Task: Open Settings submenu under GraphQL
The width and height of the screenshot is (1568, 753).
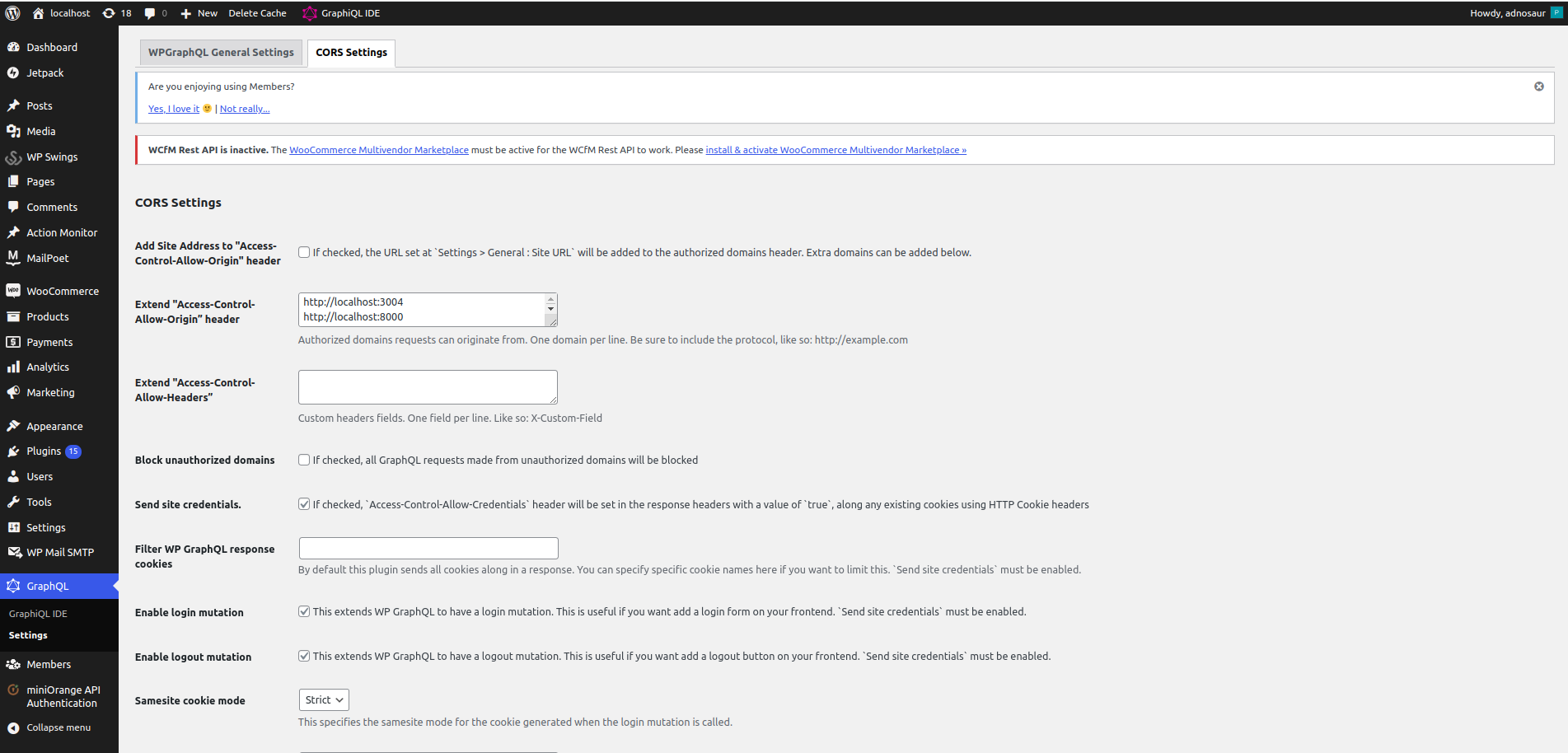Action: click(28, 635)
